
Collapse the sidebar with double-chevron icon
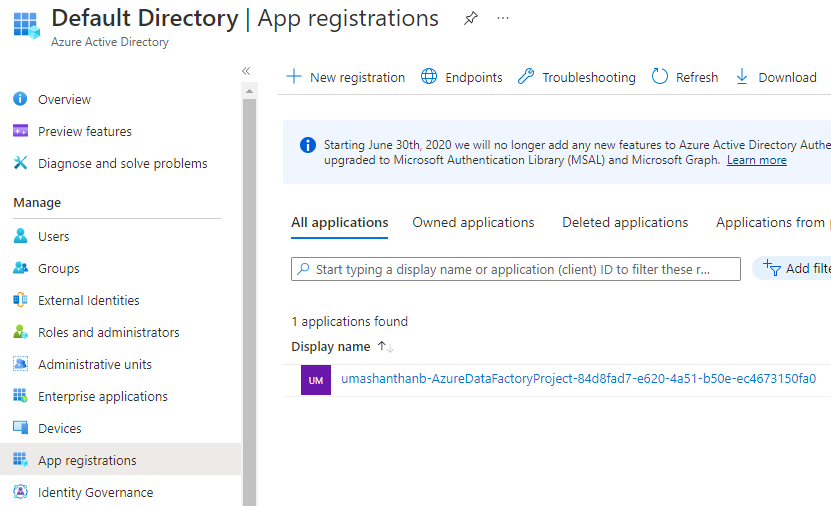246,71
